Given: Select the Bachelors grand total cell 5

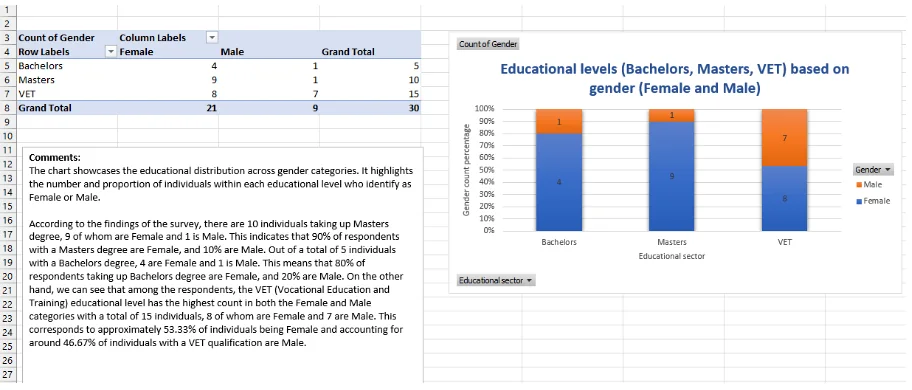Looking at the screenshot, I should pyautogui.click(x=370, y=66).
